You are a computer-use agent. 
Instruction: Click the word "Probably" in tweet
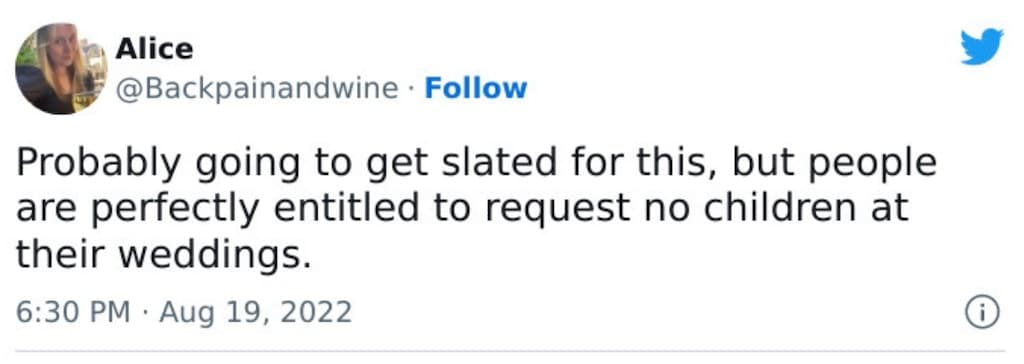tap(97, 165)
